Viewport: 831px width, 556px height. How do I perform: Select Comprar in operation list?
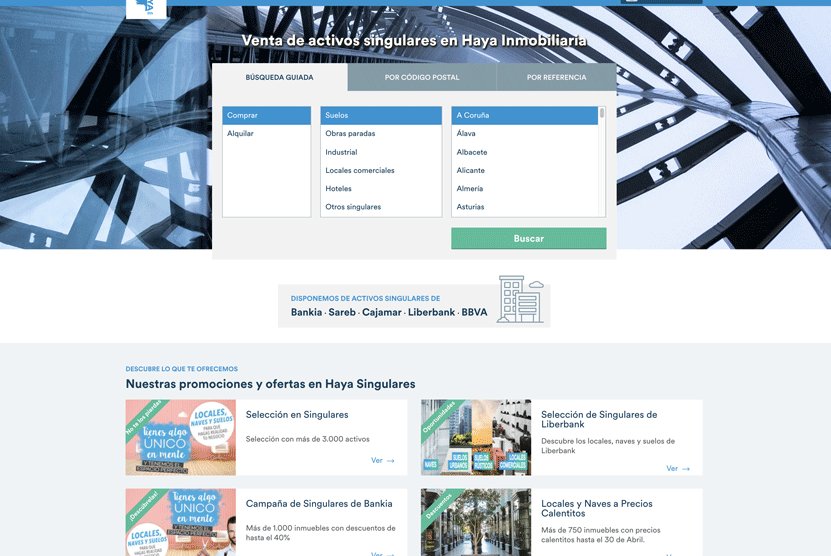pyautogui.click(x=267, y=115)
